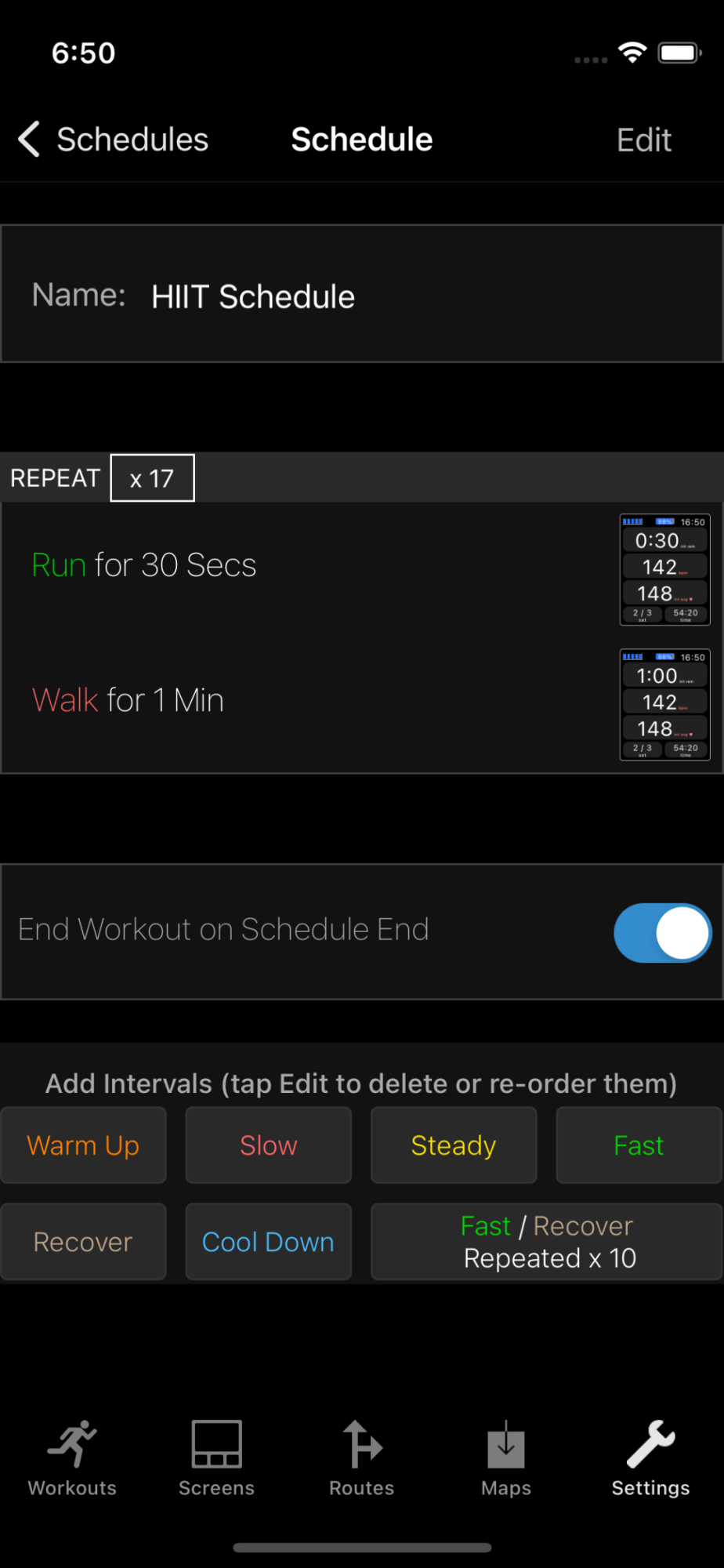Open the Maps download icon
The image size is (724, 1568).
(506, 1443)
